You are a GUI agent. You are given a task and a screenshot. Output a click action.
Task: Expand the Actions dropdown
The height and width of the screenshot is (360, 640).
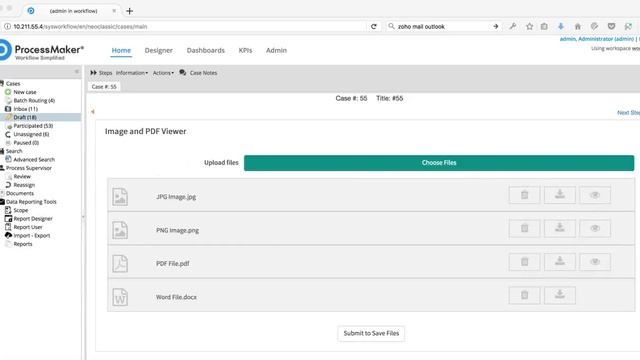coord(163,73)
